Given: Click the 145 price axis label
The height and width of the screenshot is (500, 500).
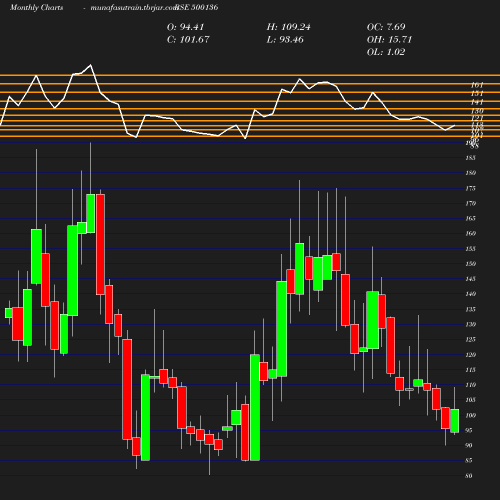Looking at the screenshot, I should (x=470, y=279).
